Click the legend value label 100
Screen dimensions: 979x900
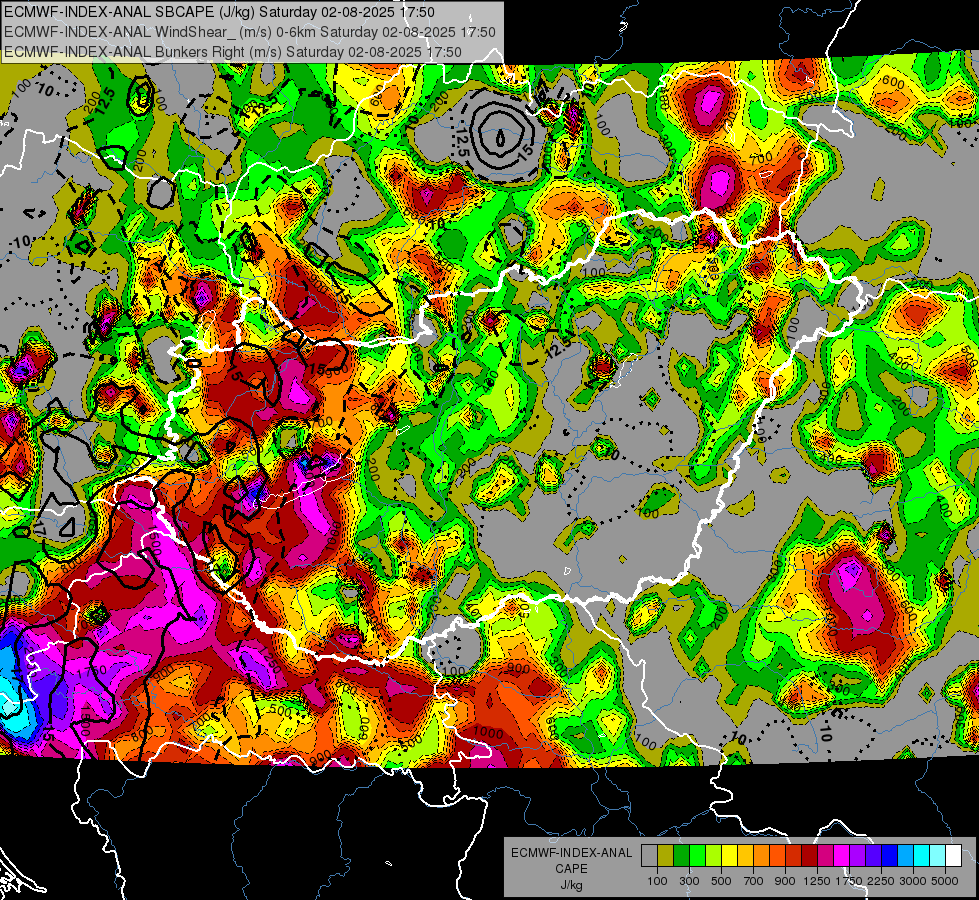point(657,881)
